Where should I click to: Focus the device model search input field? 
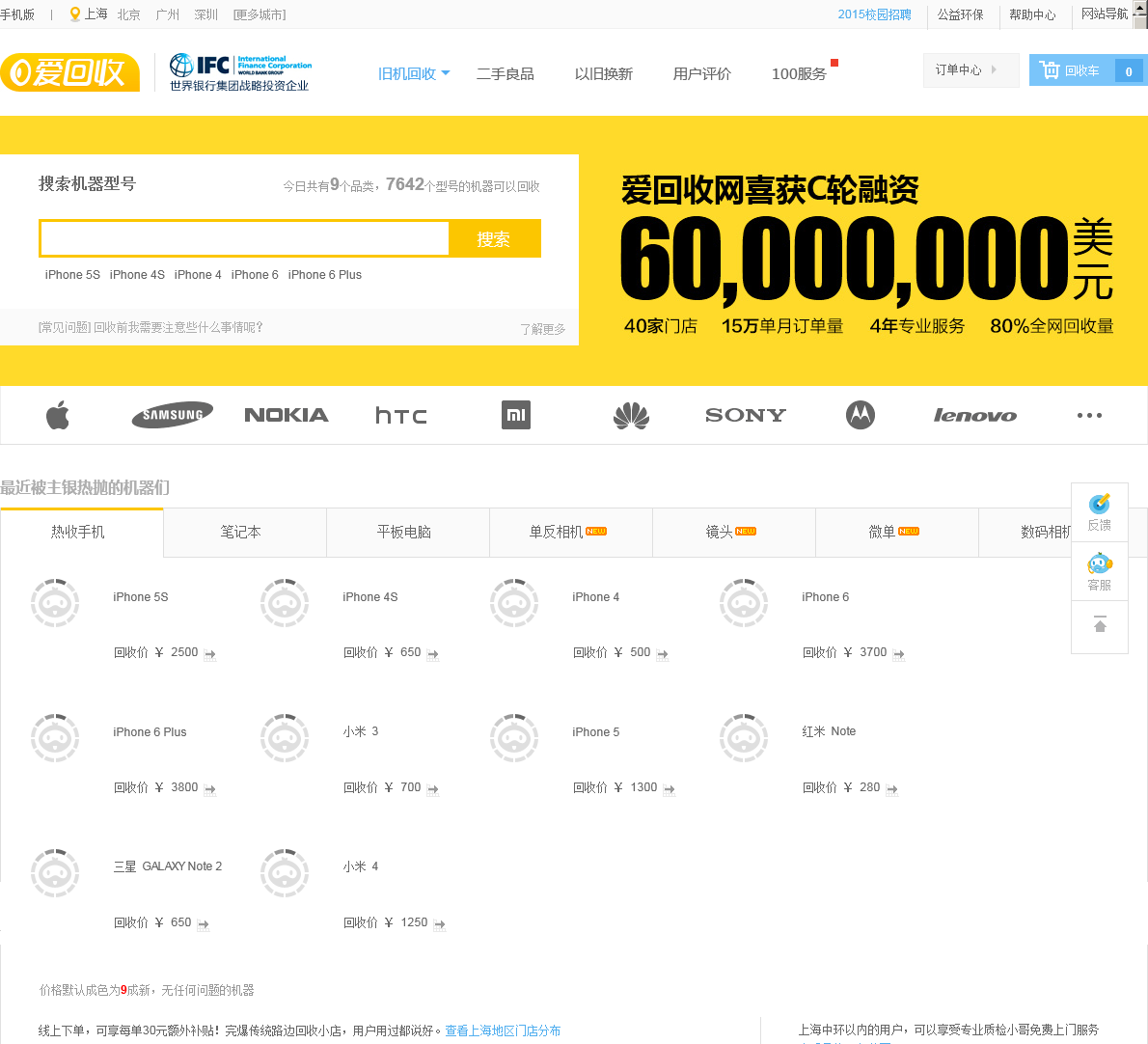click(x=245, y=238)
